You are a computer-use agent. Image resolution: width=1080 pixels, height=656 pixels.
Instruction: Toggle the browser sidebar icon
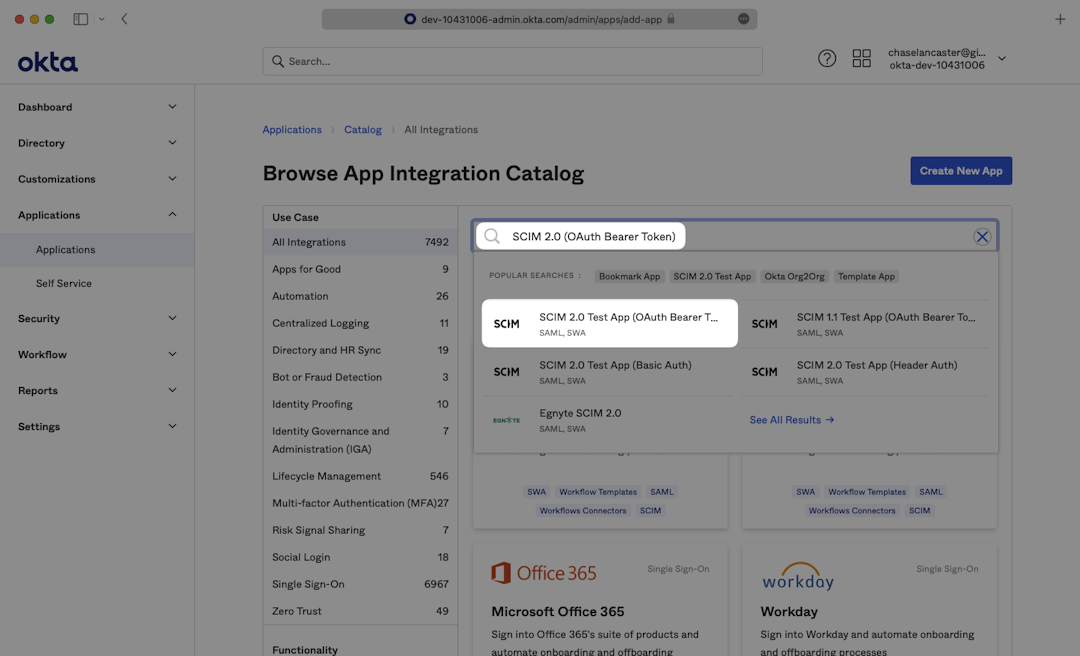[80, 18]
